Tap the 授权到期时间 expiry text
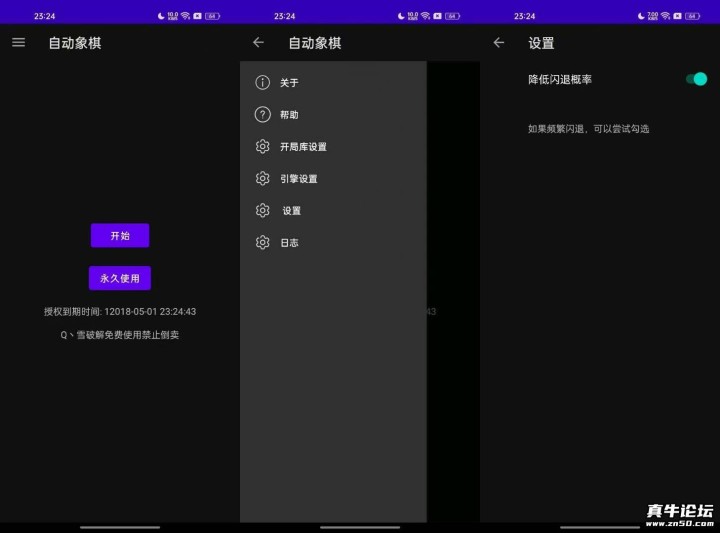 pyautogui.click(x=119, y=311)
